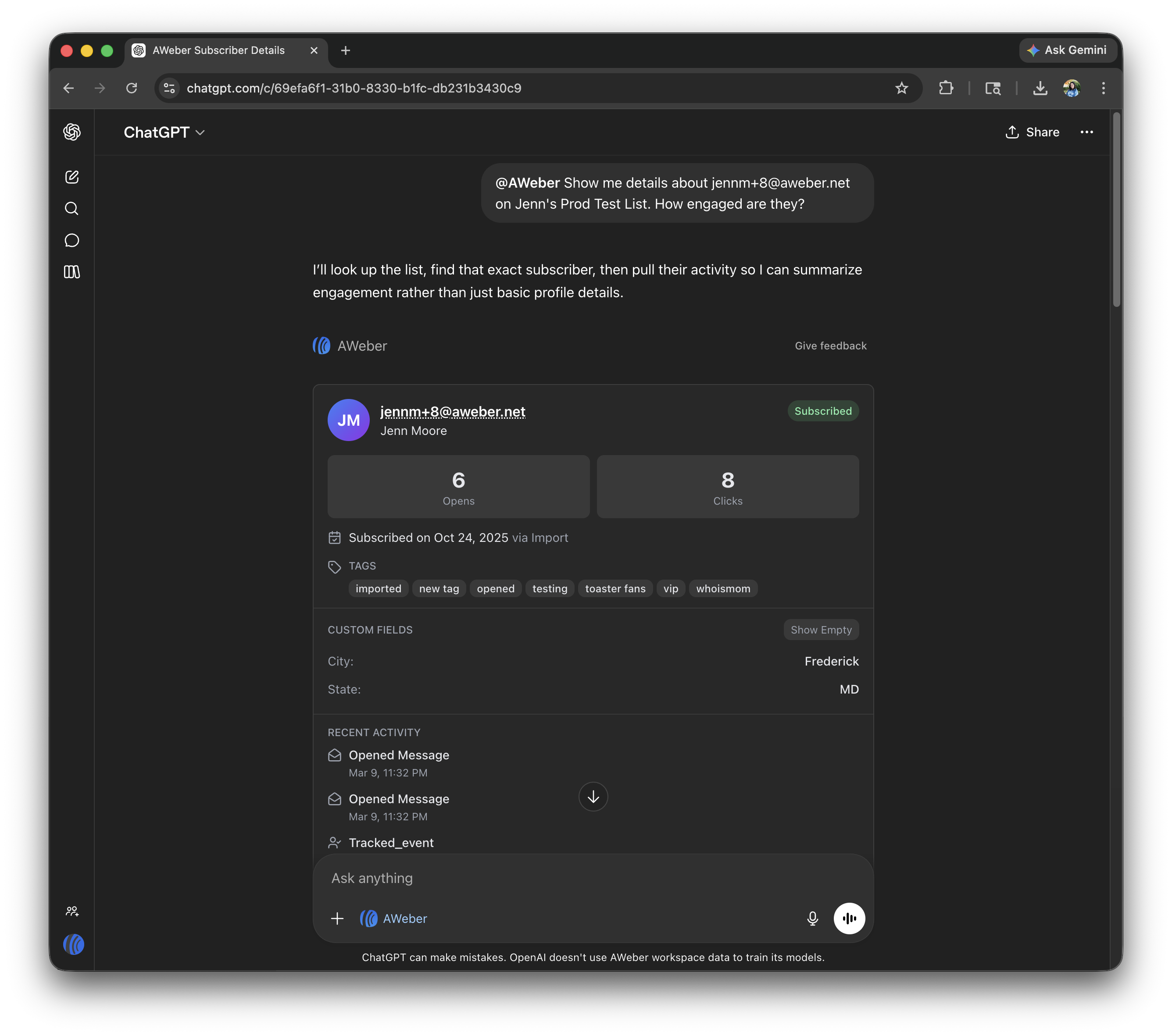This screenshot has width=1172, height=1036.
Task: Jump to latest with the down arrow
Action: tap(593, 797)
